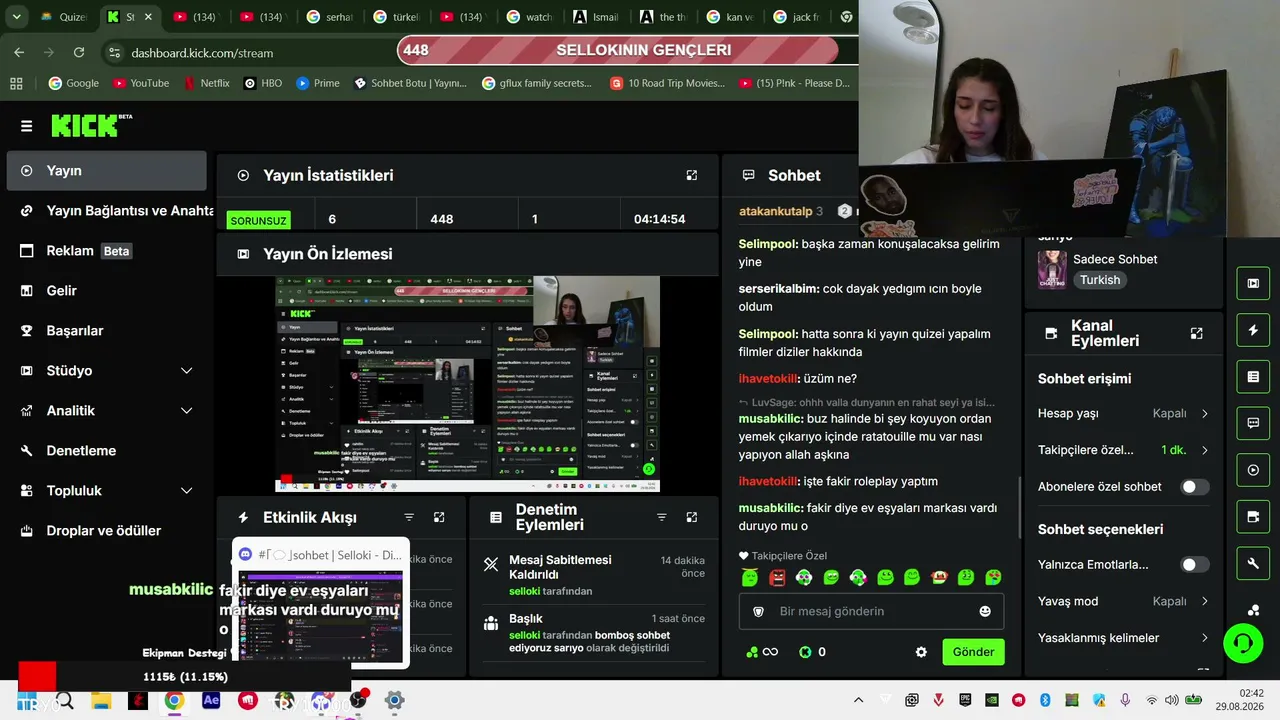Open the chat bubble icon in right rail
Viewport: 1280px width, 720px height.
[1253, 423]
